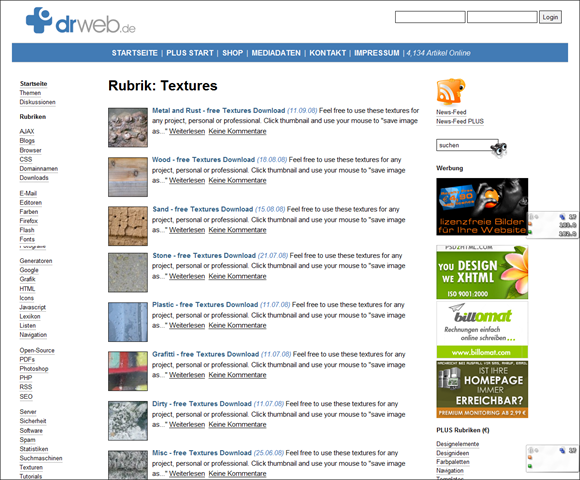This screenshot has height=480, width=580.
Task: Open the Misc texture thumbnail
Action: [x=128, y=465]
